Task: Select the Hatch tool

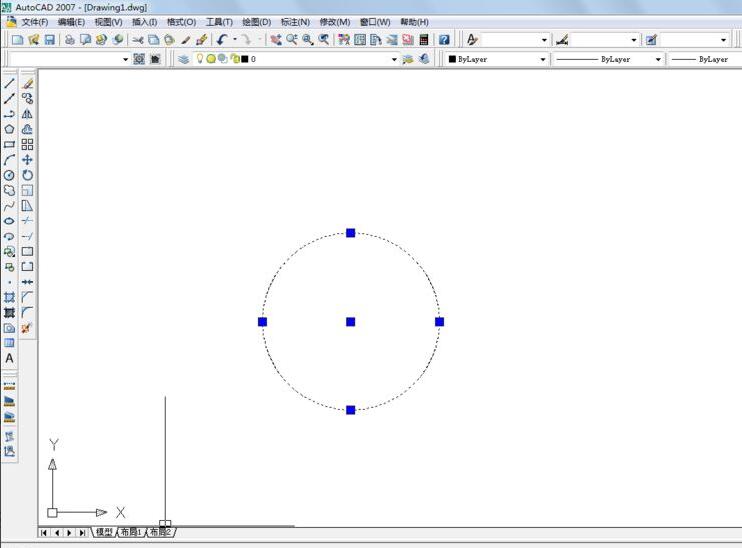Action: [9, 297]
